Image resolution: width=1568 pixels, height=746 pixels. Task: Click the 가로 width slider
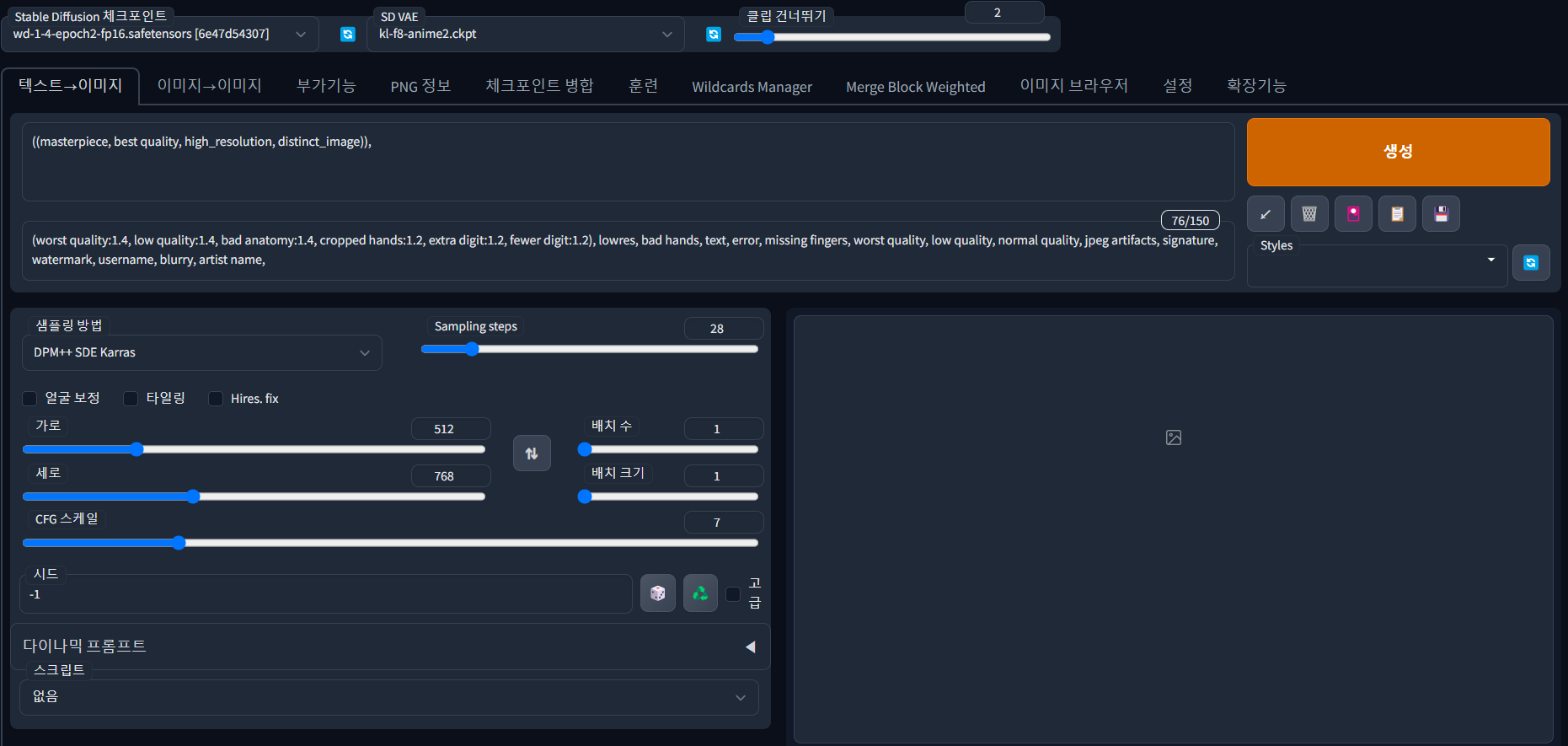254,449
